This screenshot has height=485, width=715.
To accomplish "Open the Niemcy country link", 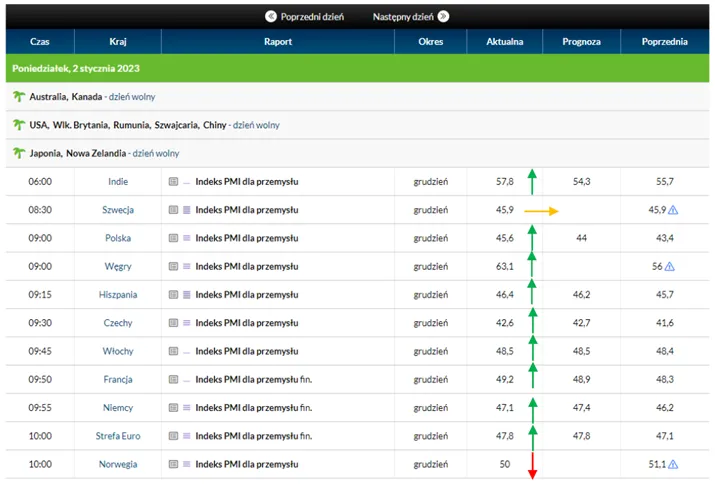I will (x=118, y=408).
